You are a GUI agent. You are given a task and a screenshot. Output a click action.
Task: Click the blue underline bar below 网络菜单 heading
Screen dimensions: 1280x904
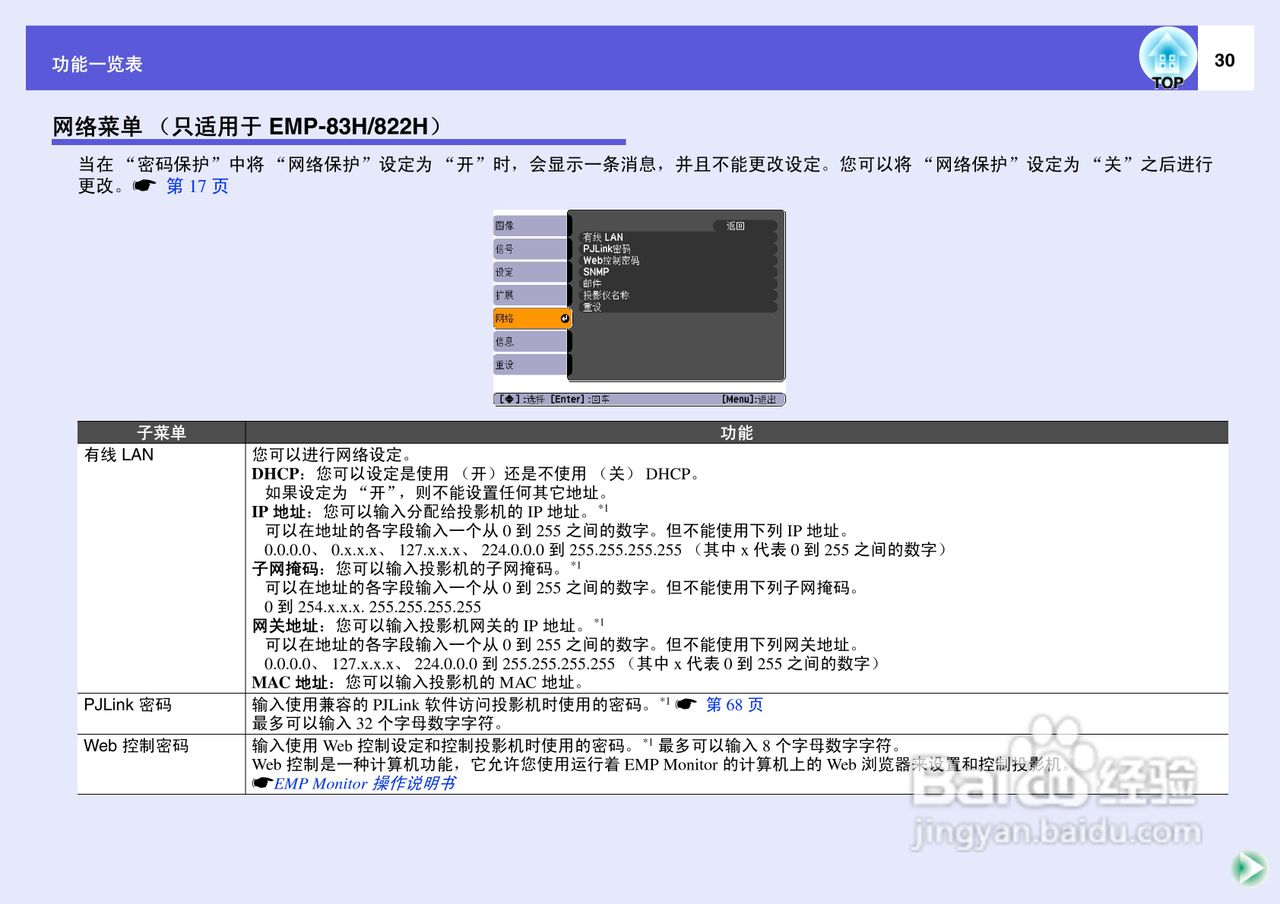pos(340,141)
